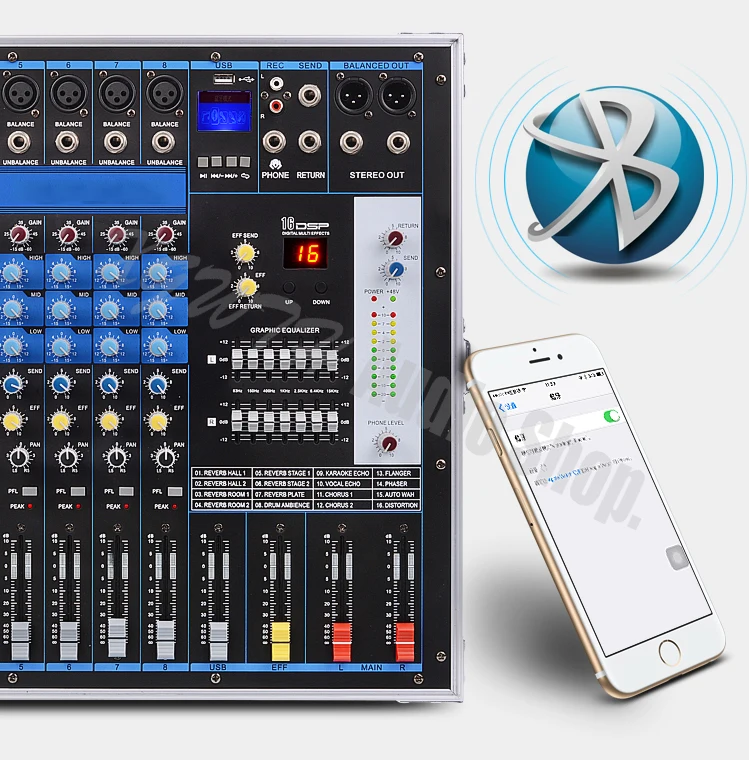
Task: Click the '16. DISTORTION' effect label
Action: point(397,505)
